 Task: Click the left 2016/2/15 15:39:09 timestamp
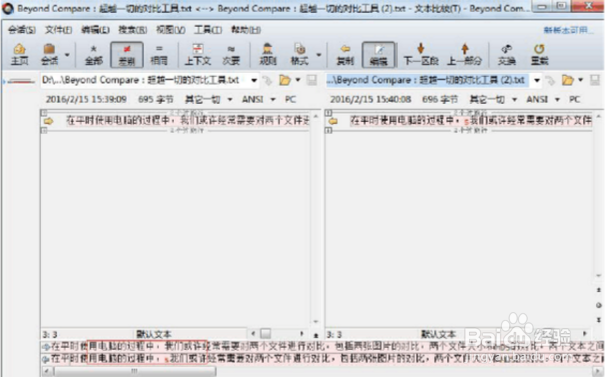[x=86, y=100]
